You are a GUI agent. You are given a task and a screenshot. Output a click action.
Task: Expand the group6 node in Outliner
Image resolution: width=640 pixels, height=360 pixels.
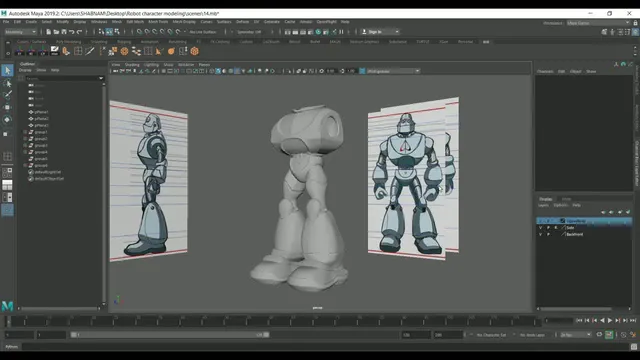point(25,166)
